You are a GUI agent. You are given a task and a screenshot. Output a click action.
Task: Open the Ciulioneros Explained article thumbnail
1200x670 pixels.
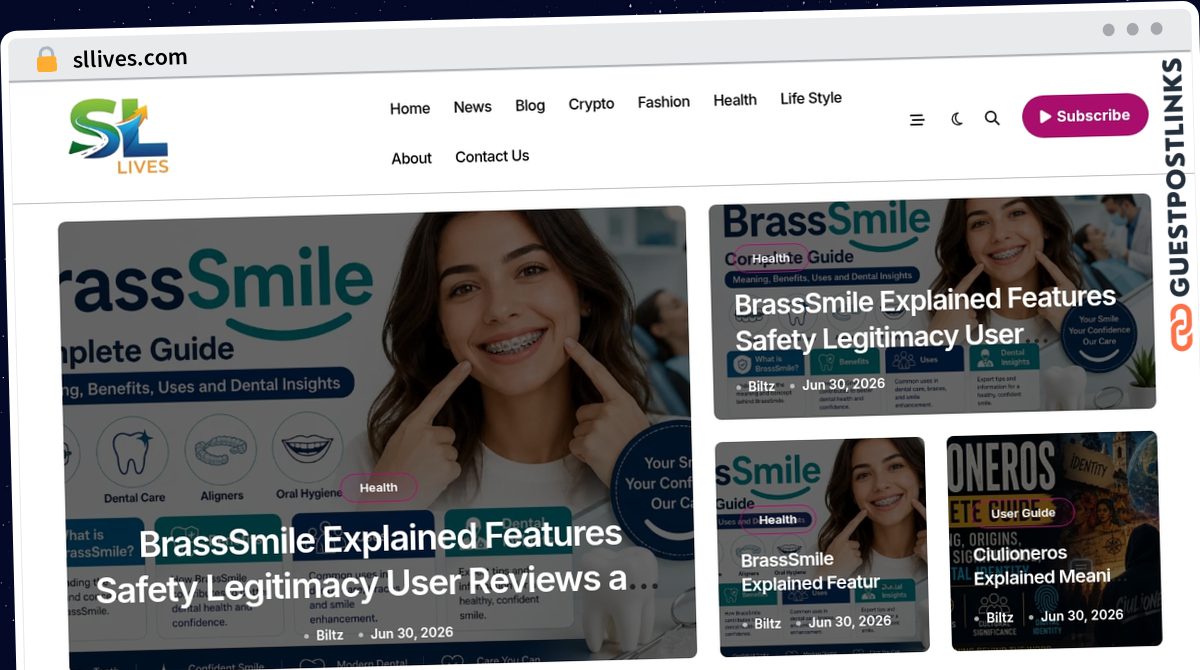click(x=1053, y=541)
